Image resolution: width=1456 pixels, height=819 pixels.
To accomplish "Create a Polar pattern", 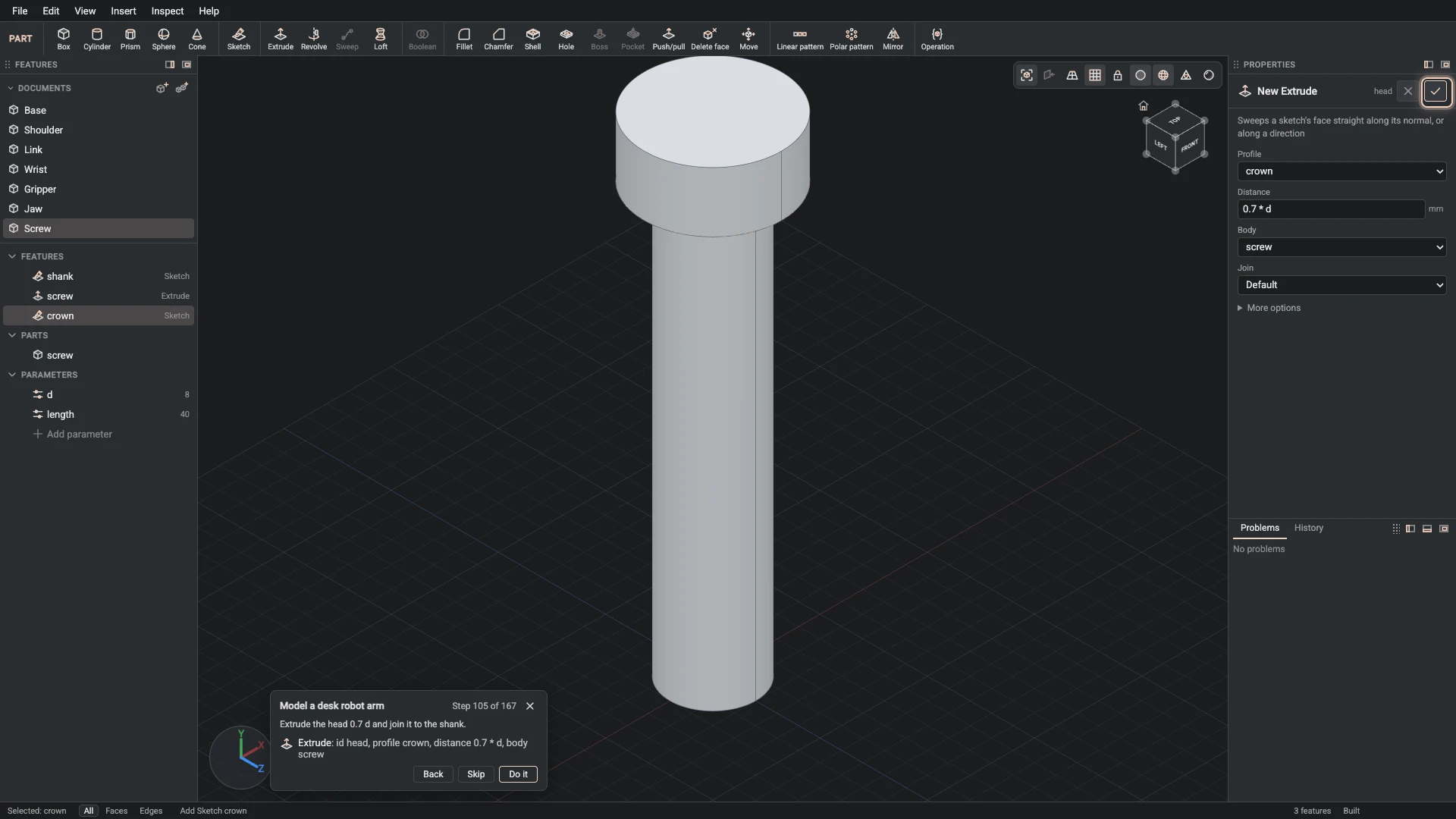I will click(x=852, y=39).
